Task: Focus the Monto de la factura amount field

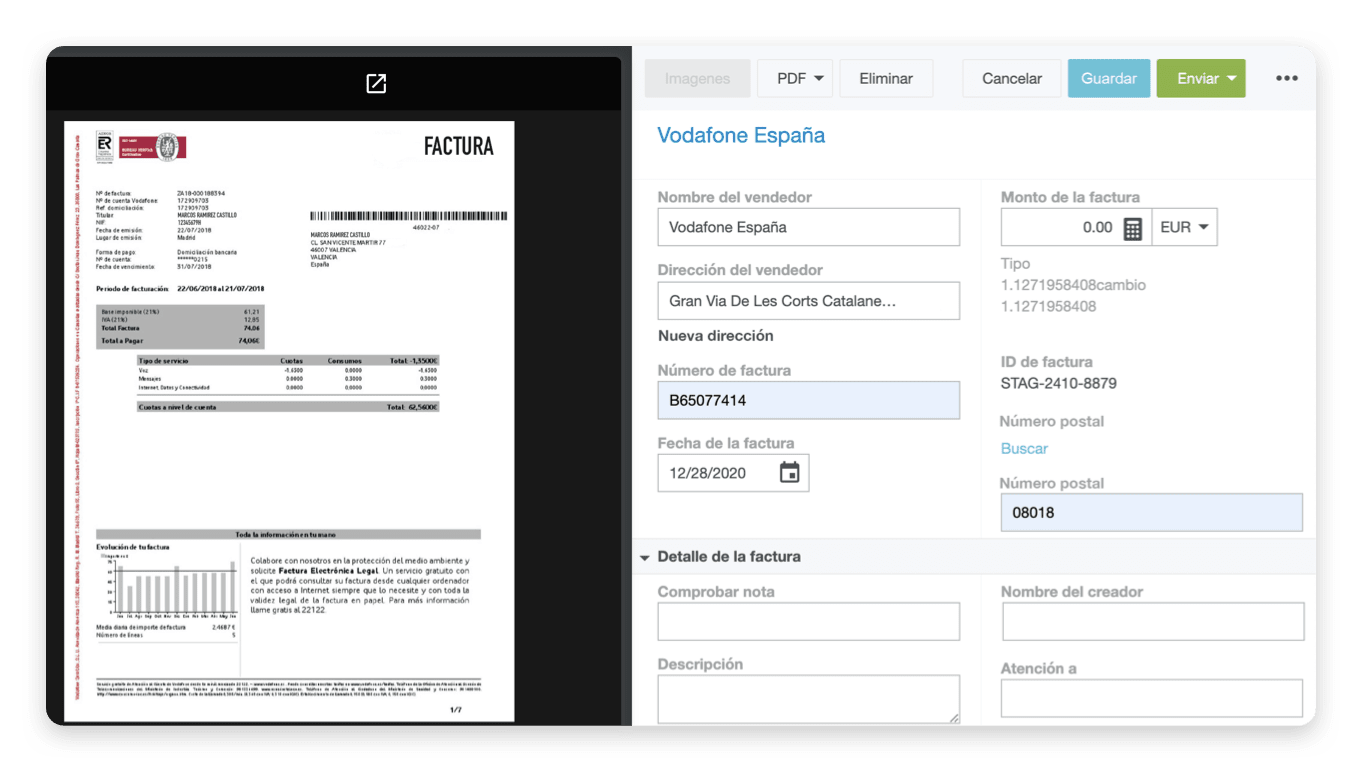Action: click(x=1076, y=227)
